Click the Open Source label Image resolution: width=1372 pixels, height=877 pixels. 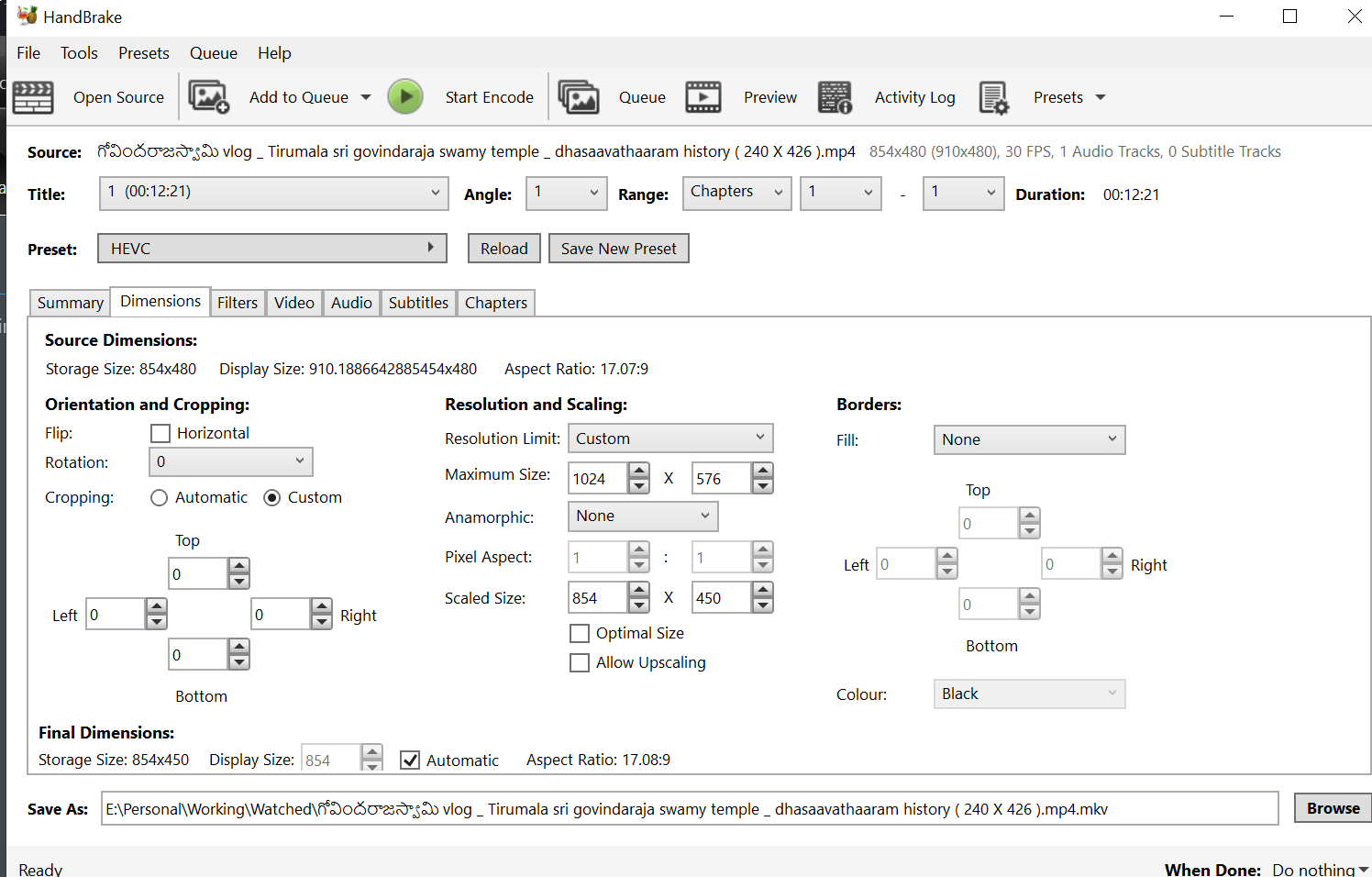click(x=118, y=97)
